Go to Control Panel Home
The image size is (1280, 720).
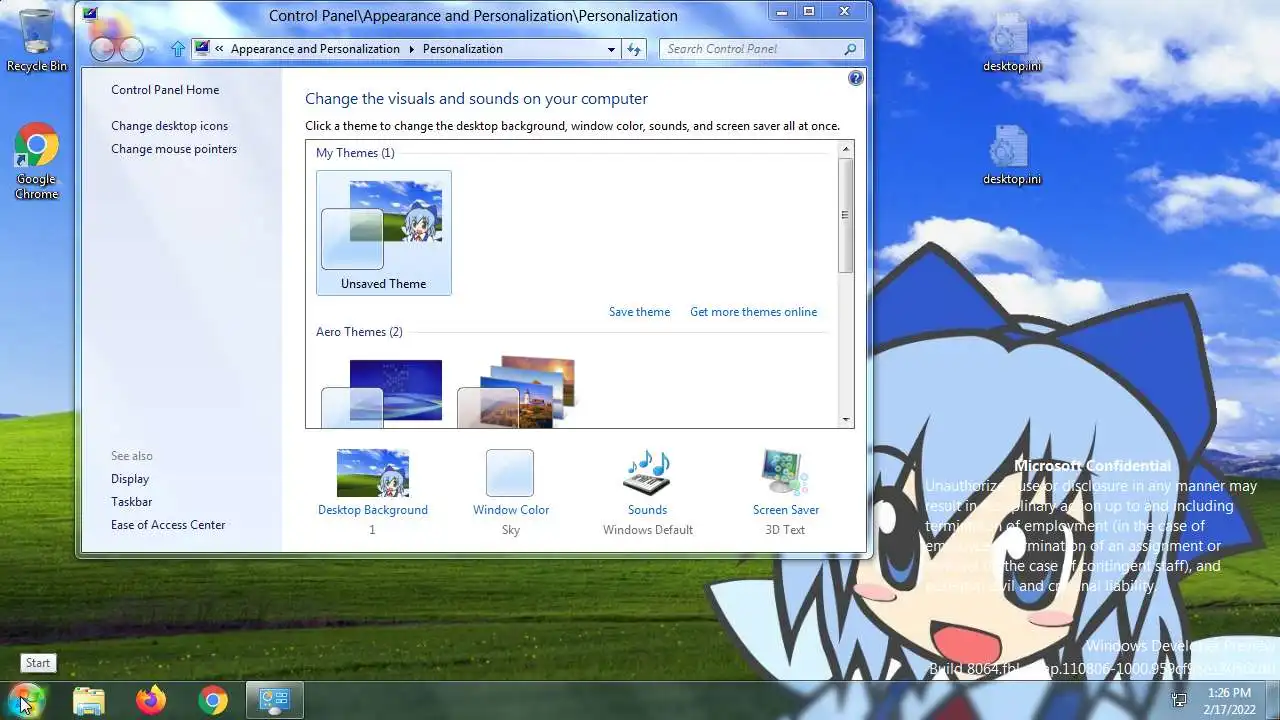point(165,89)
